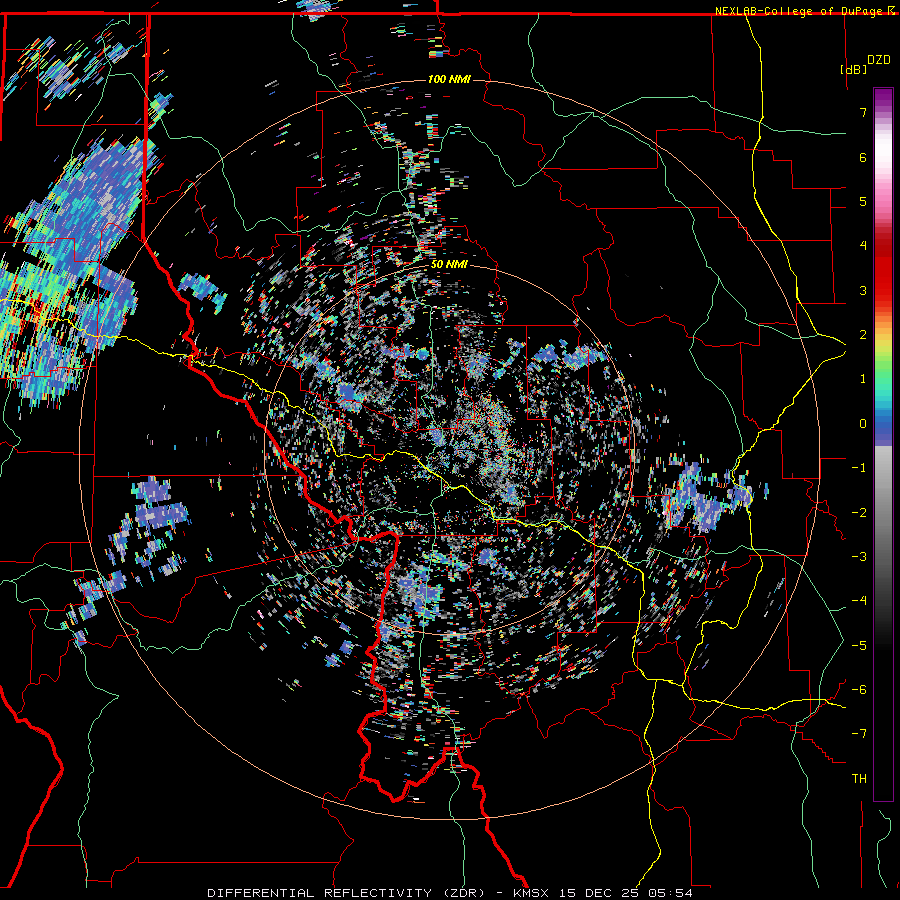Click the scale tick label -3
900x900 pixels.
pyautogui.click(x=859, y=557)
